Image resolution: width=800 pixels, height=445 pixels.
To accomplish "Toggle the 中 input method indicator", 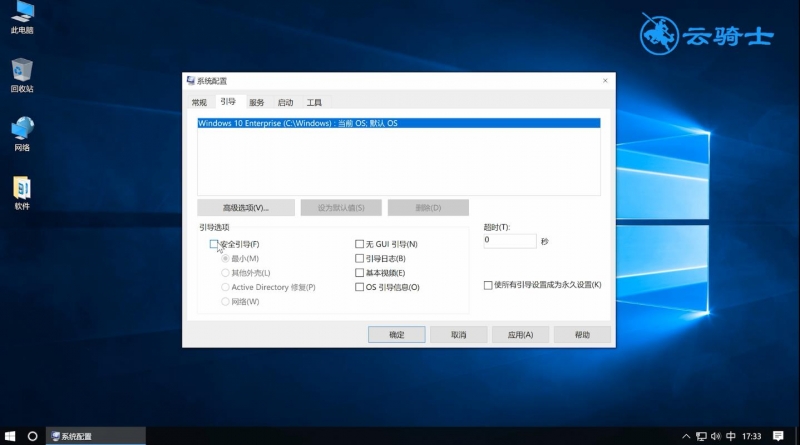I will tap(731, 436).
